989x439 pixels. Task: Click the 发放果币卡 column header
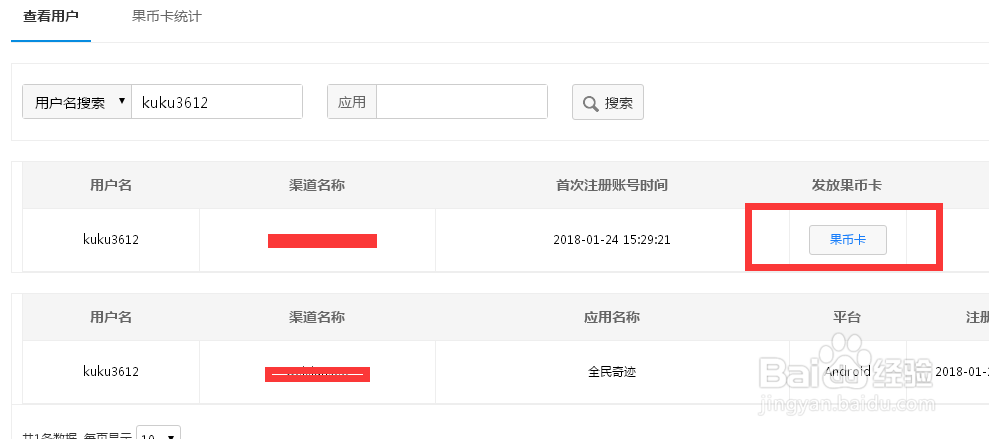pos(846,185)
